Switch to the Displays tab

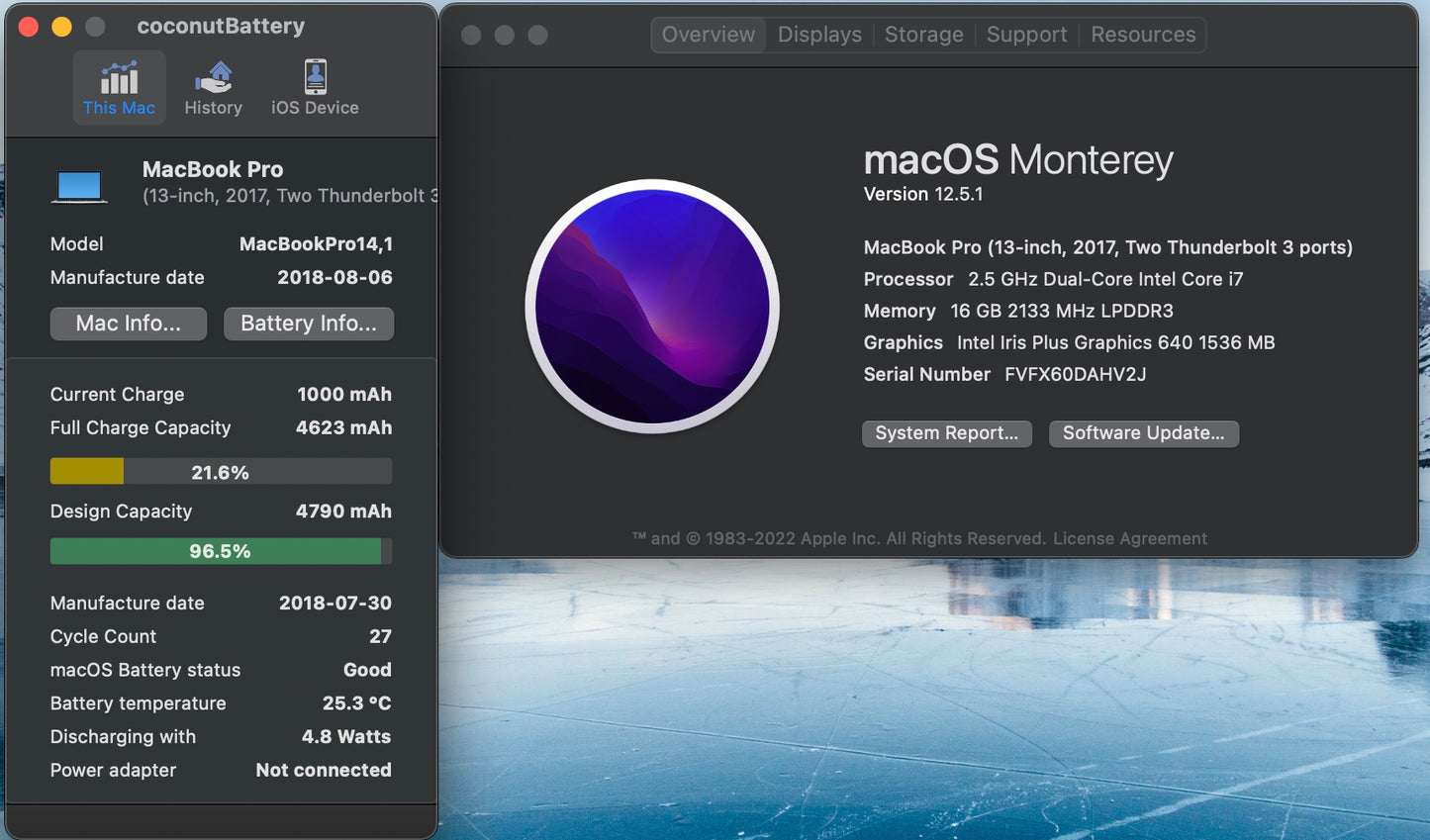click(819, 34)
